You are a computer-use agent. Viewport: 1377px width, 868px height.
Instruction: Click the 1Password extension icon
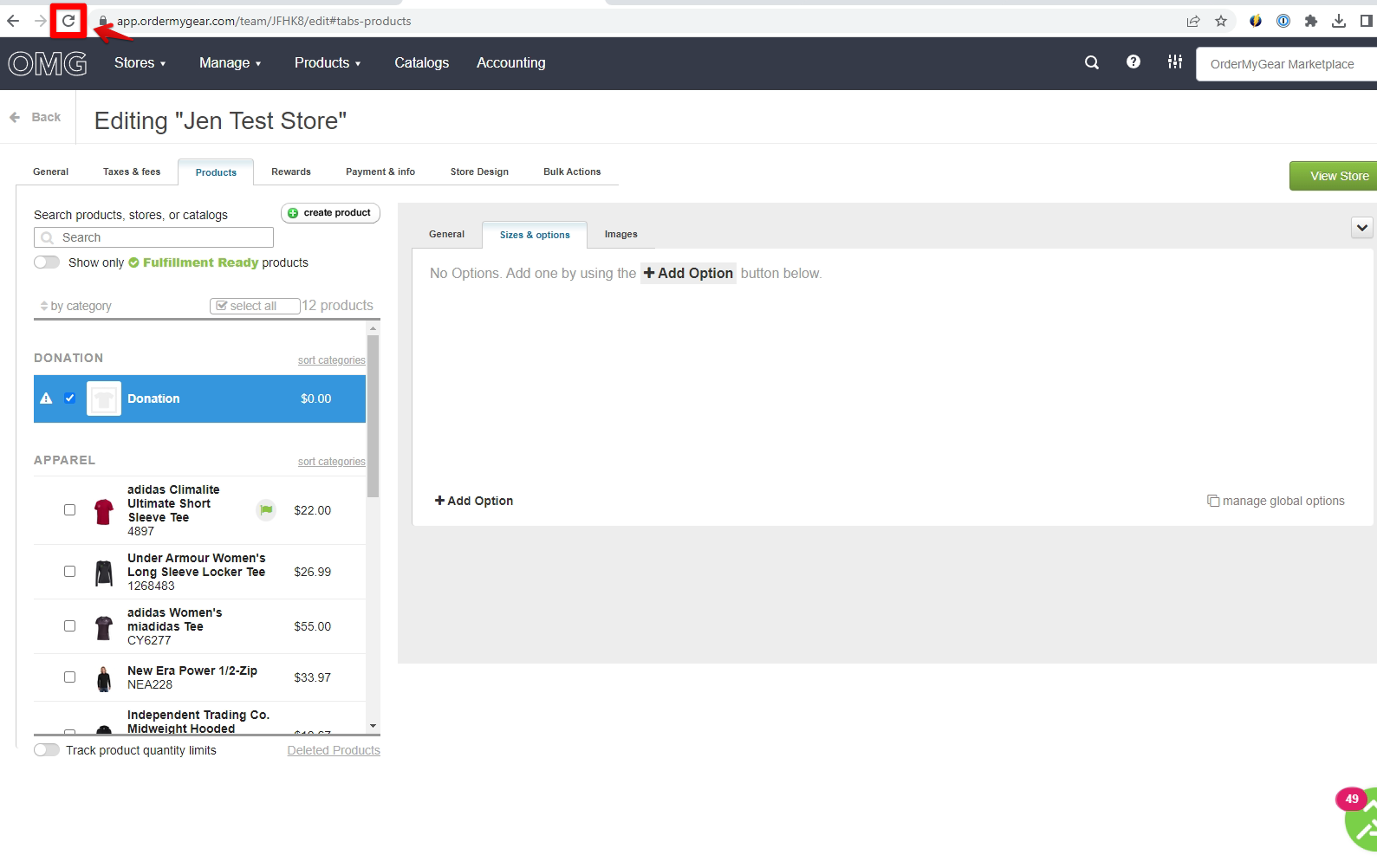tap(1283, 21)
